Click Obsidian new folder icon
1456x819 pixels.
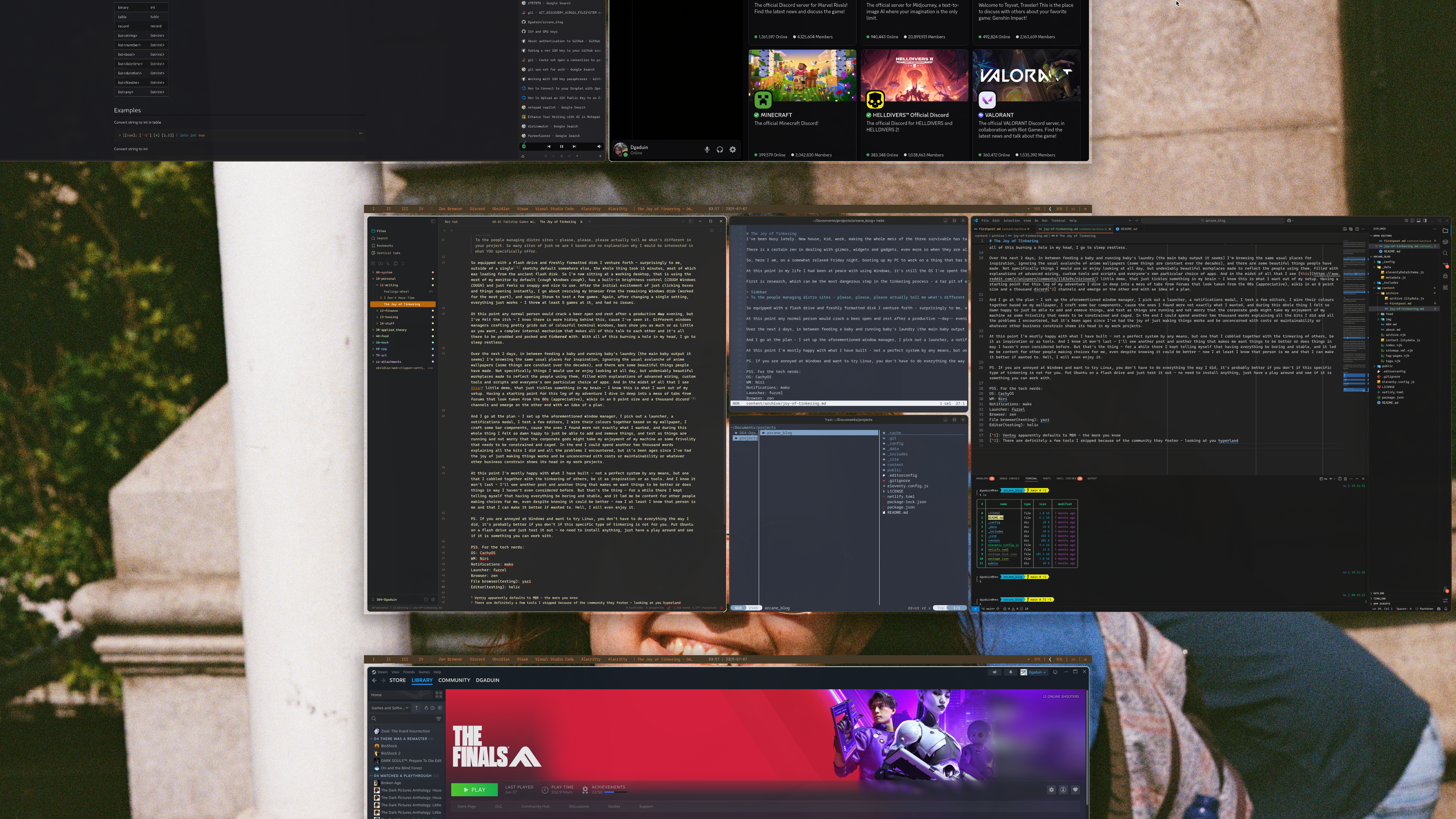click(x=381, y=264)
